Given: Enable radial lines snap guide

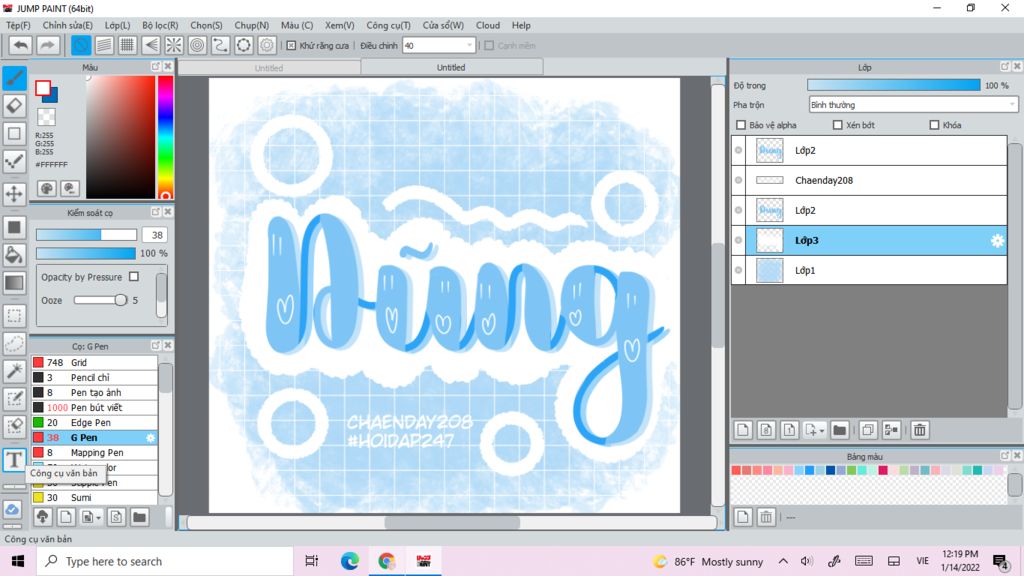Looking at the screenshot, I should click(x=174, y=45).
